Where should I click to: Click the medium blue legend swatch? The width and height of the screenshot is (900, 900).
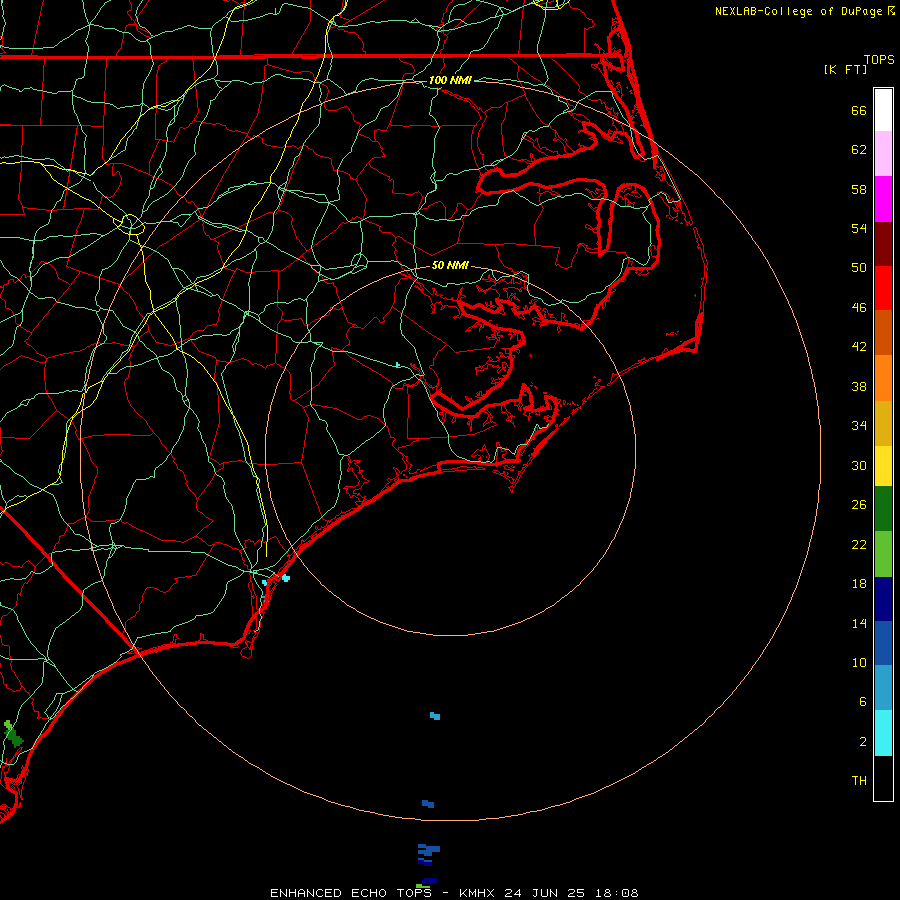(x=883, y=643)
